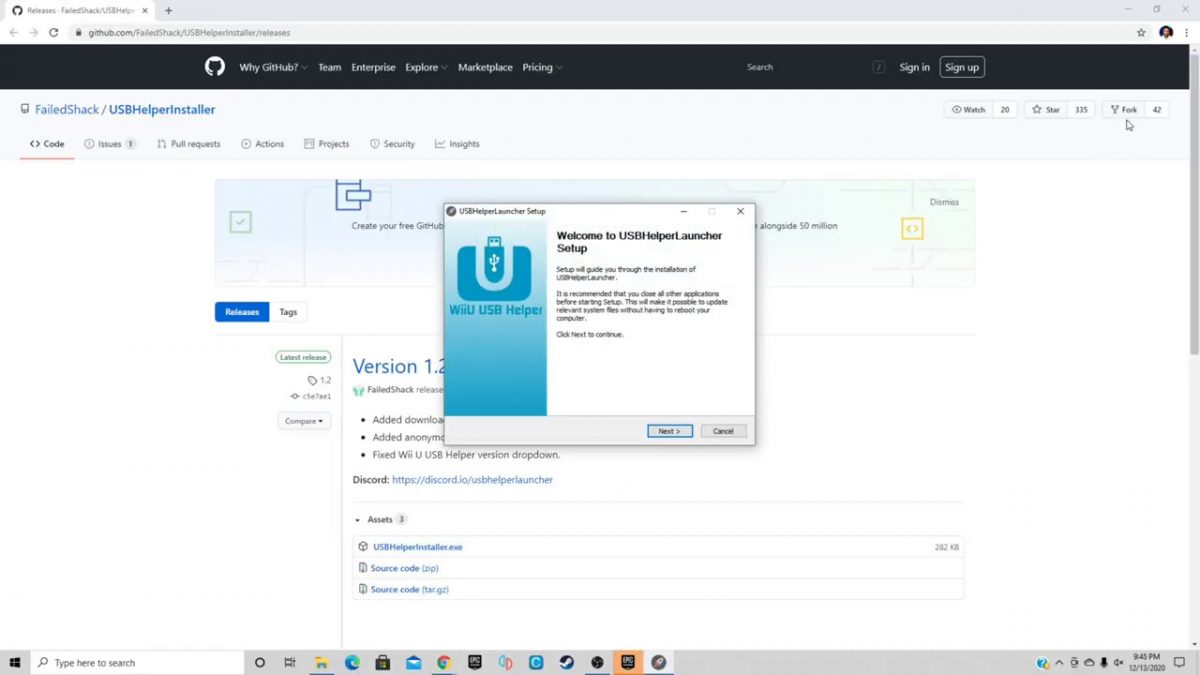Open File Explorer from the taskbar

click(x=321, y=662)
